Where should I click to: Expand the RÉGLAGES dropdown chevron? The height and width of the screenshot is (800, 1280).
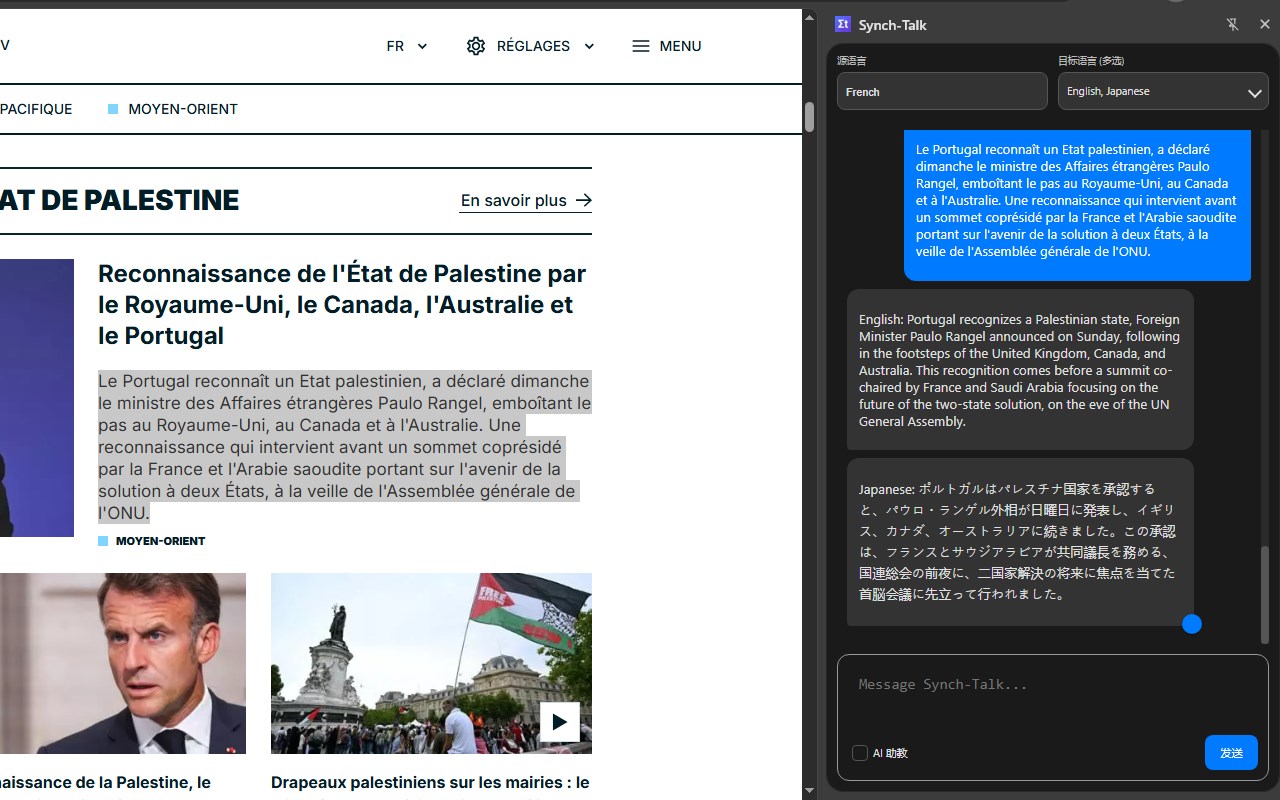(589, 46)
